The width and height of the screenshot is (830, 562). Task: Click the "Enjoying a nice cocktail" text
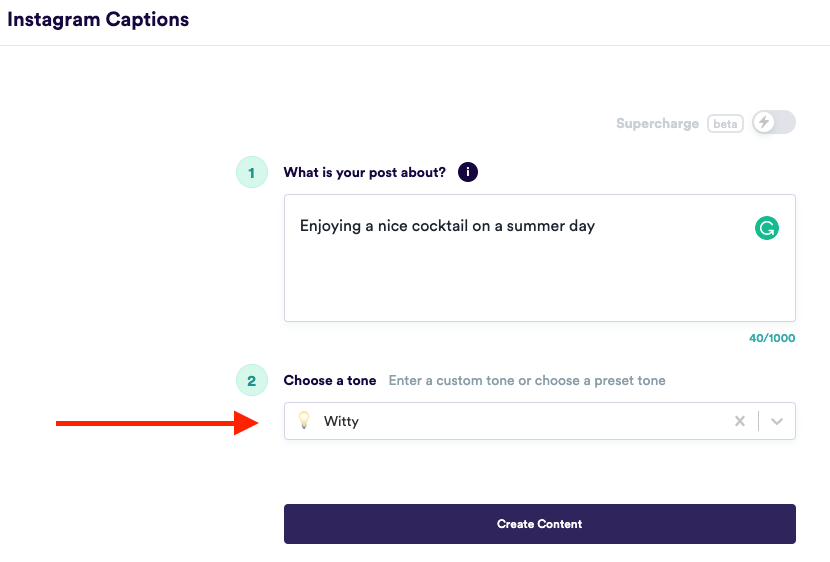(447, 226)
